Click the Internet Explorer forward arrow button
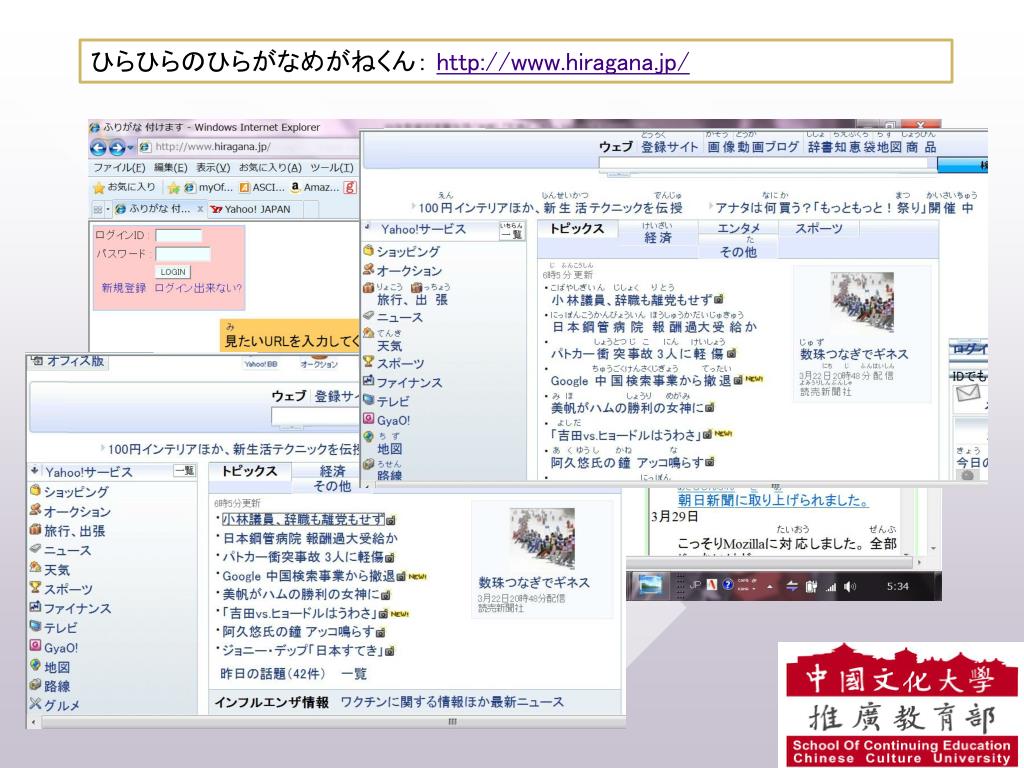 click(x=117, y=148)
